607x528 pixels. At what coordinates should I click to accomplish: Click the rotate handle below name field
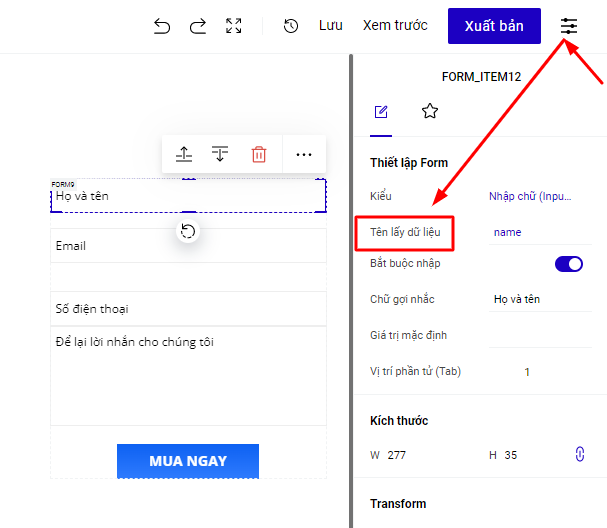(188, 232)
